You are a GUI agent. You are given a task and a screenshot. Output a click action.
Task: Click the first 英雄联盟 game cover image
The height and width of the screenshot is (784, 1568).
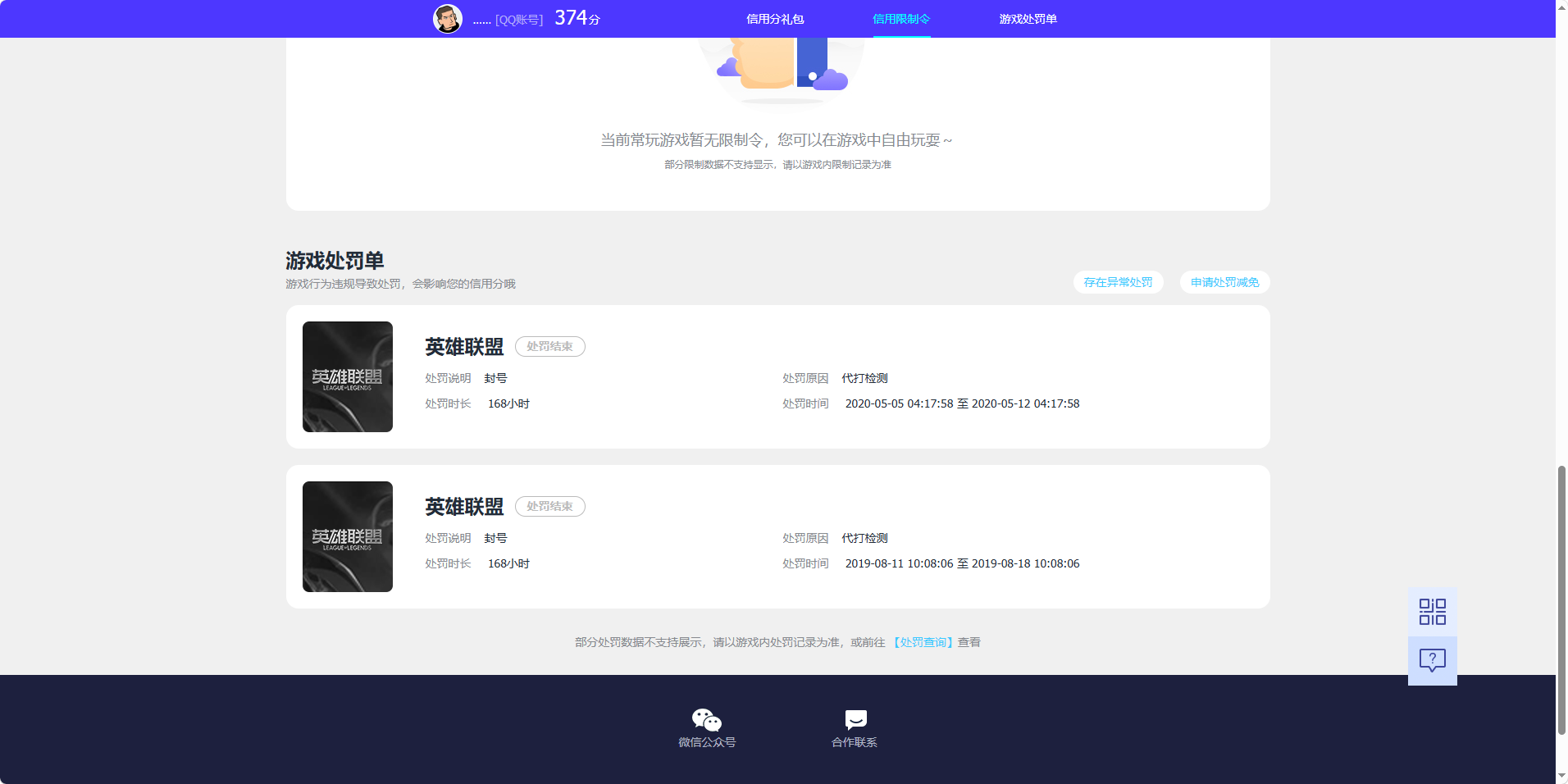coord(347,376)
